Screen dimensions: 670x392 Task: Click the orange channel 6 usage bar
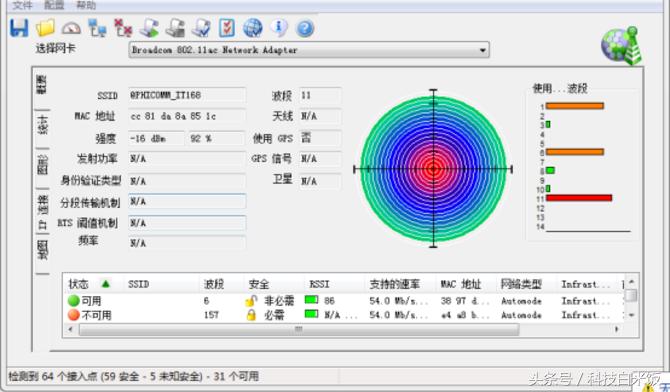coord(575,152)
